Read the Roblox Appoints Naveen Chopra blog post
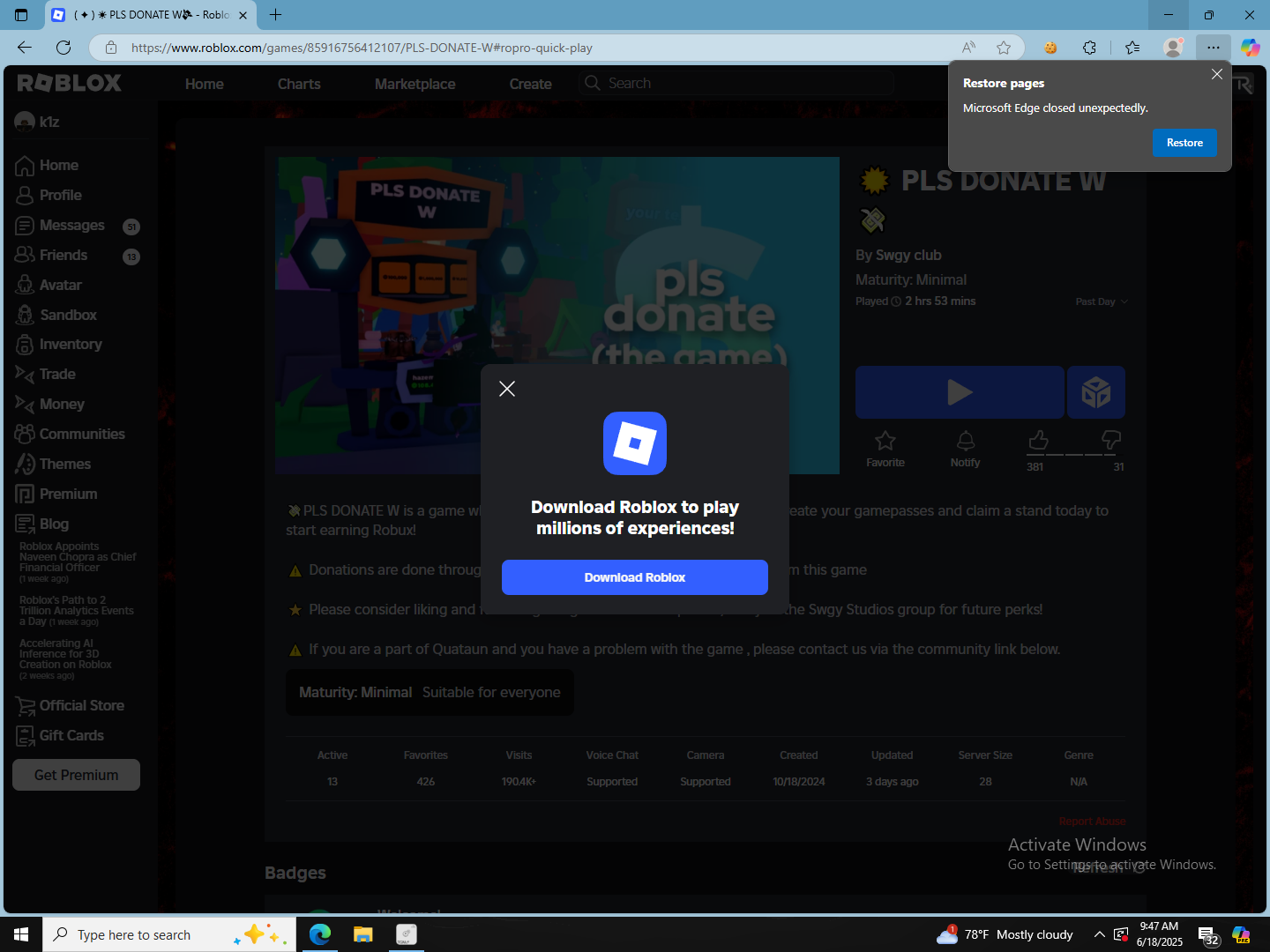This screenshot has height=952, width=1270. 78,562
